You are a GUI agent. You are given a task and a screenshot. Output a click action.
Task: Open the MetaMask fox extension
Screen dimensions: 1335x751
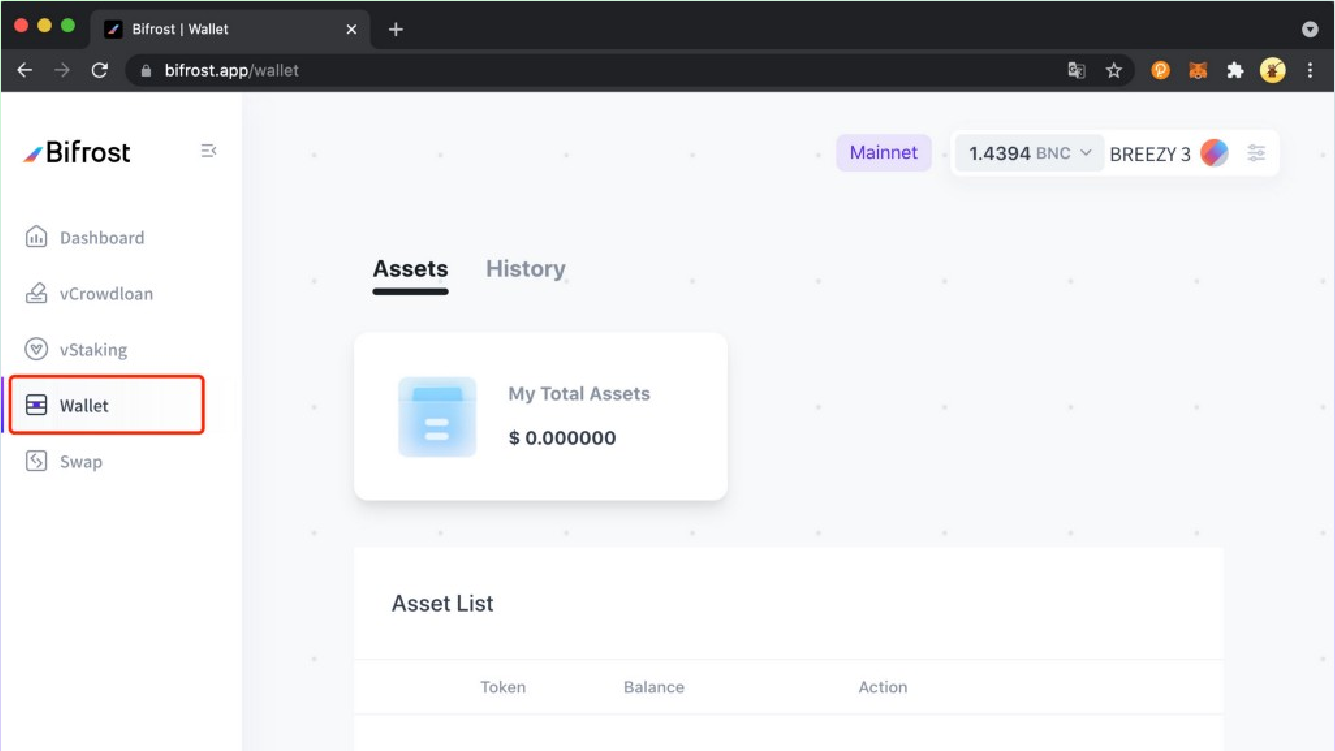point(1198,71)
